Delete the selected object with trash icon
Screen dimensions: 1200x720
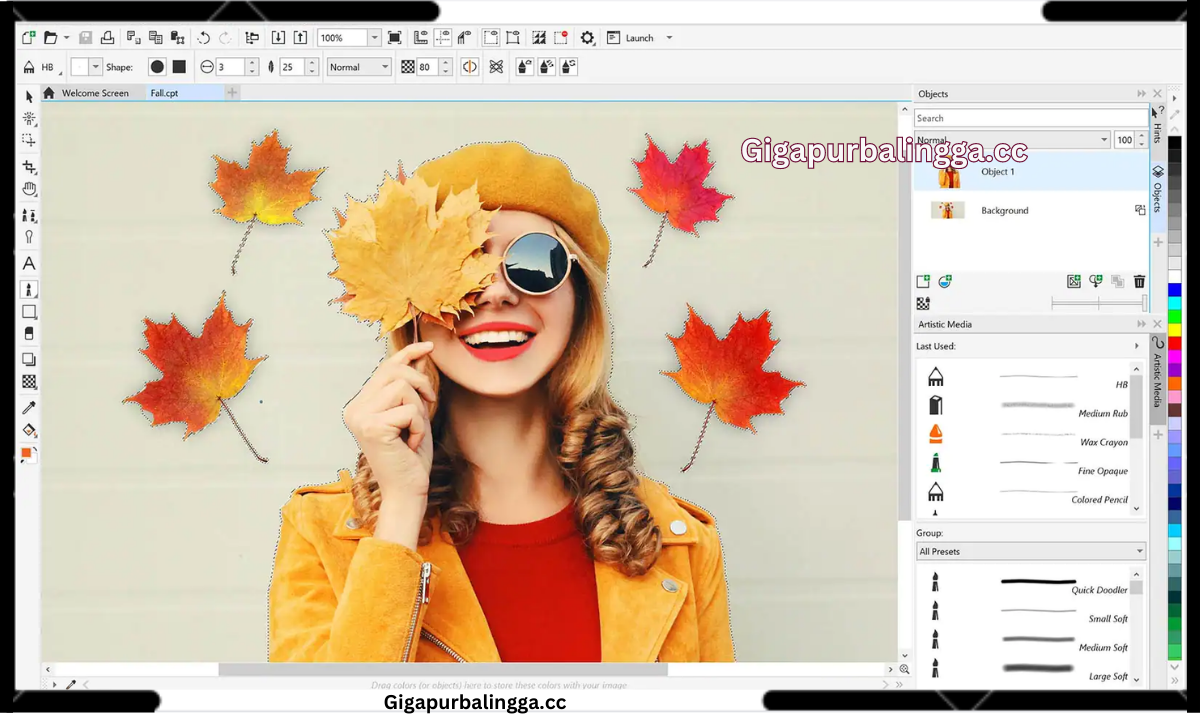click(1139, 282)
